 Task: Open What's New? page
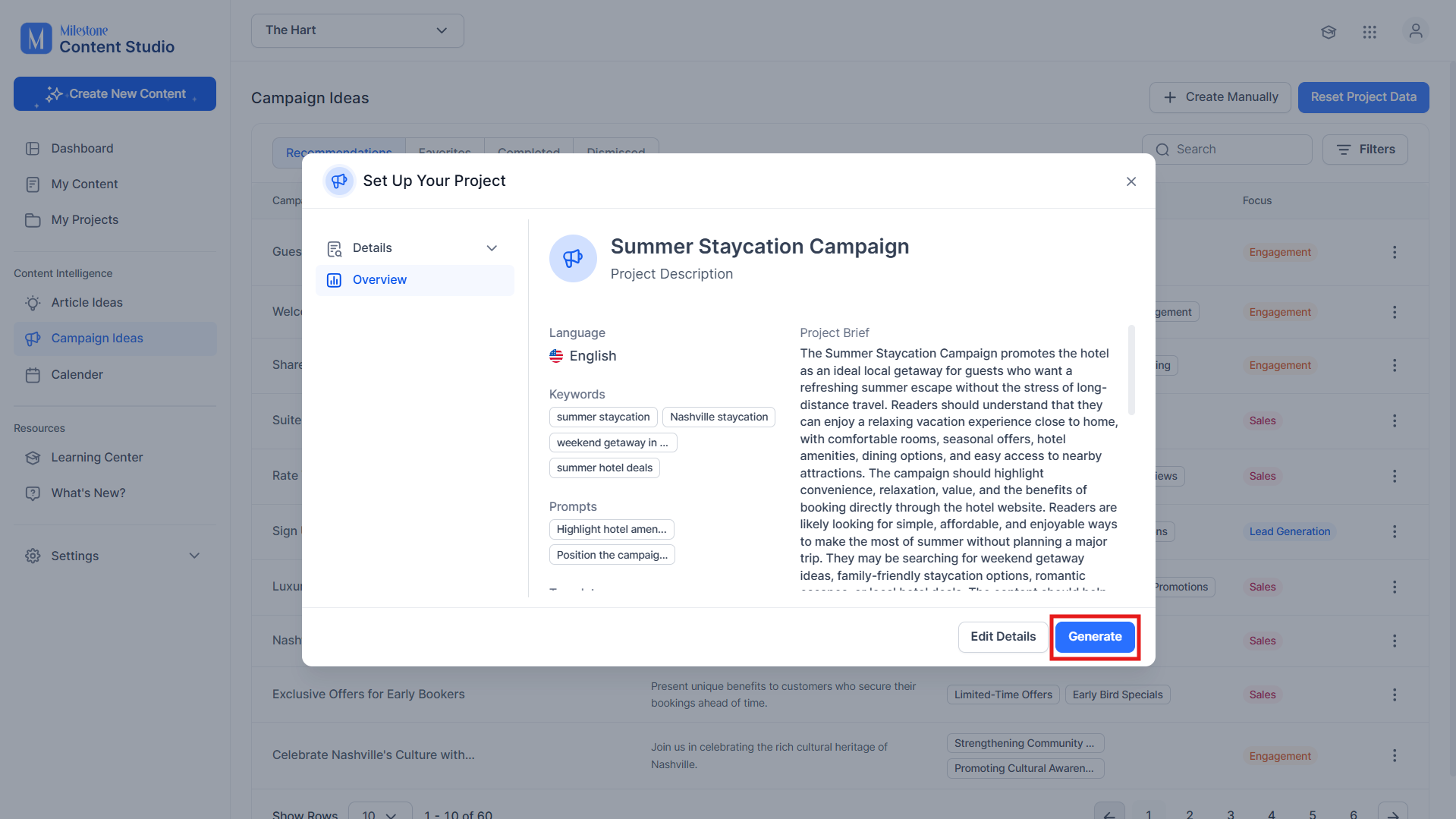(x=88, y=493)
